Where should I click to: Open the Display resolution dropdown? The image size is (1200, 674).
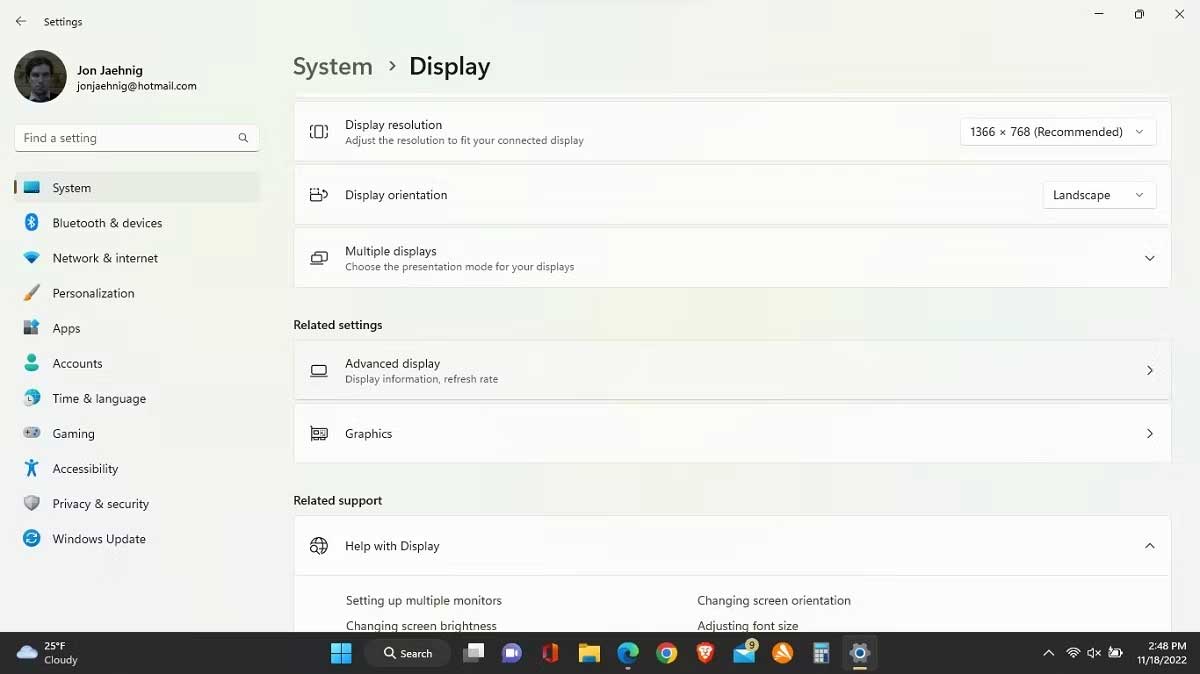[1056, 131]
